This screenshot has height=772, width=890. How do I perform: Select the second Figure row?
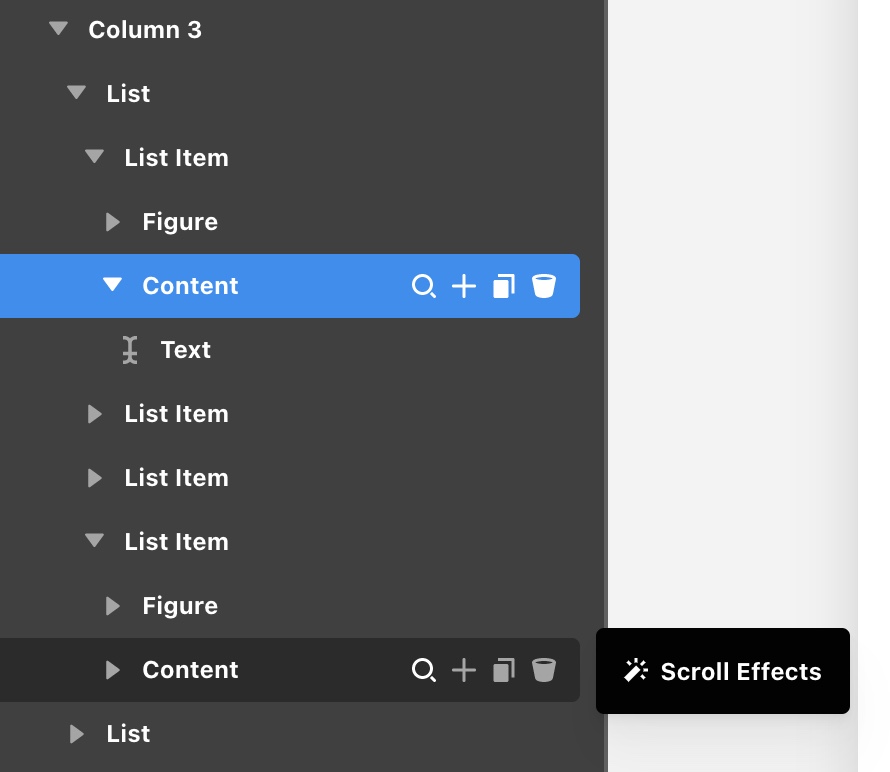(180, 606)
